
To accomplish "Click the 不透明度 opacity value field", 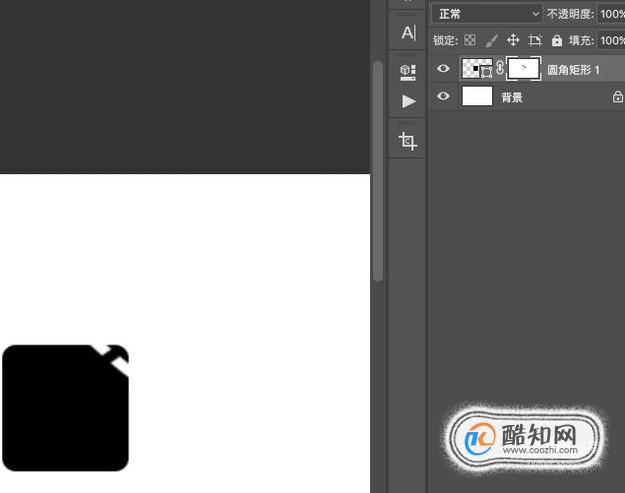I will [611, 14].
